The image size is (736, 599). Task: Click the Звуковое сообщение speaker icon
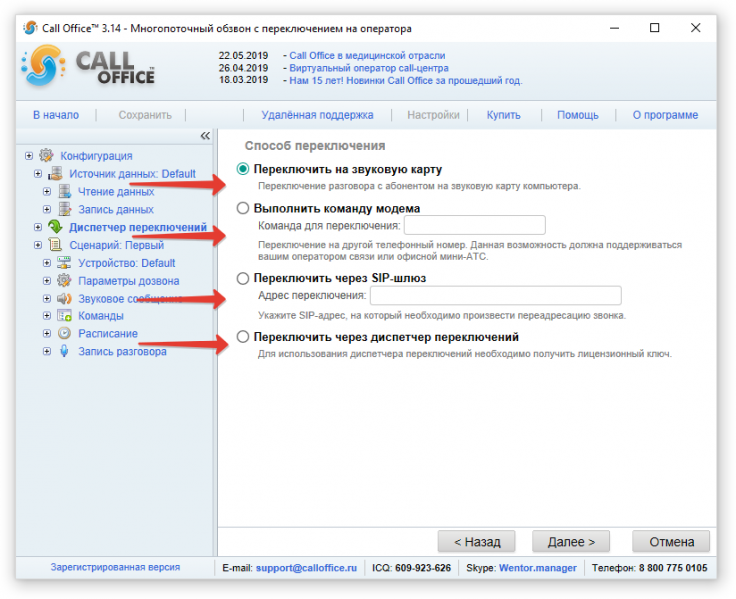tap(64, 299)
